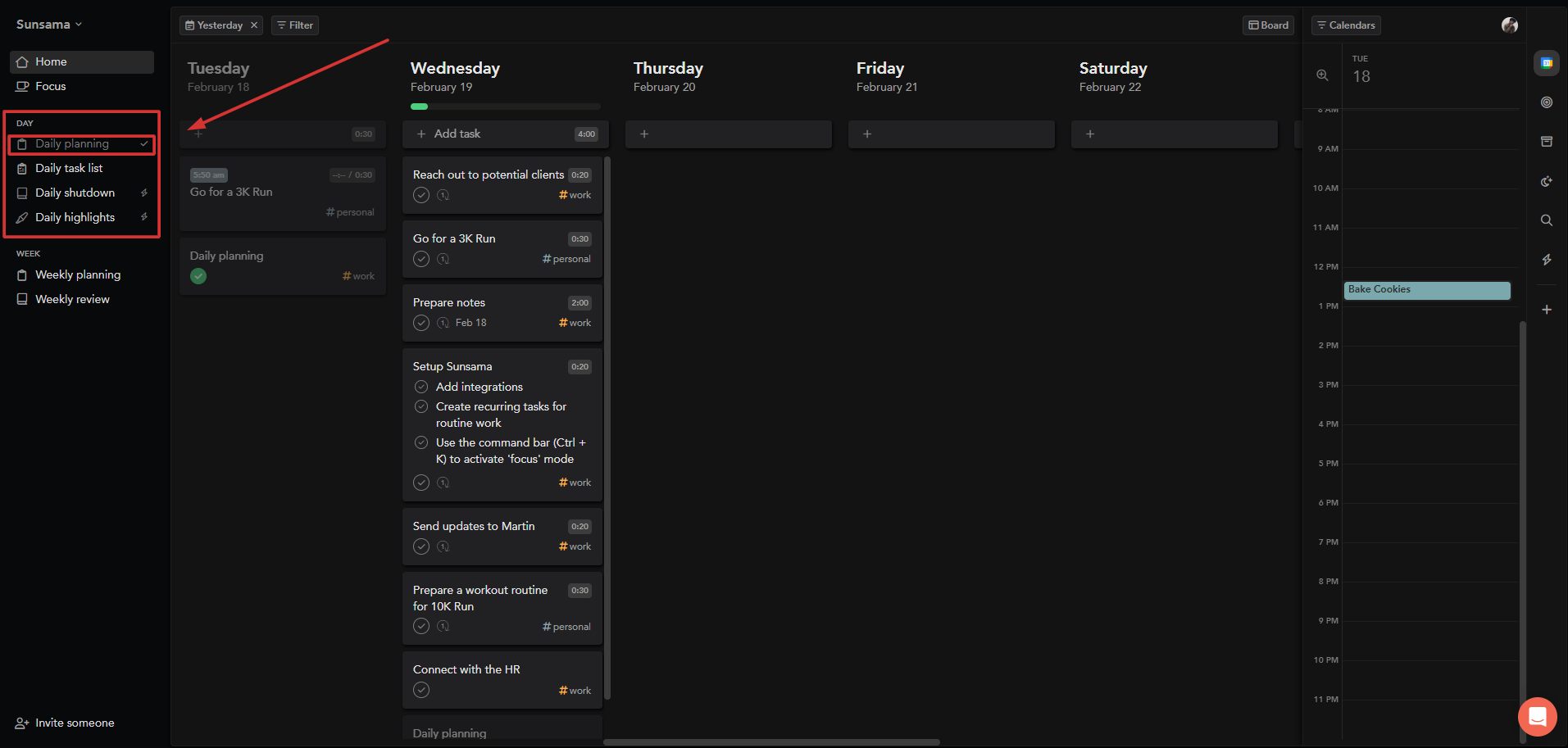Mark 'Go for a 3K Run' Wednesday task complete
Viewport: 1568px width, 748px height.
421,259
